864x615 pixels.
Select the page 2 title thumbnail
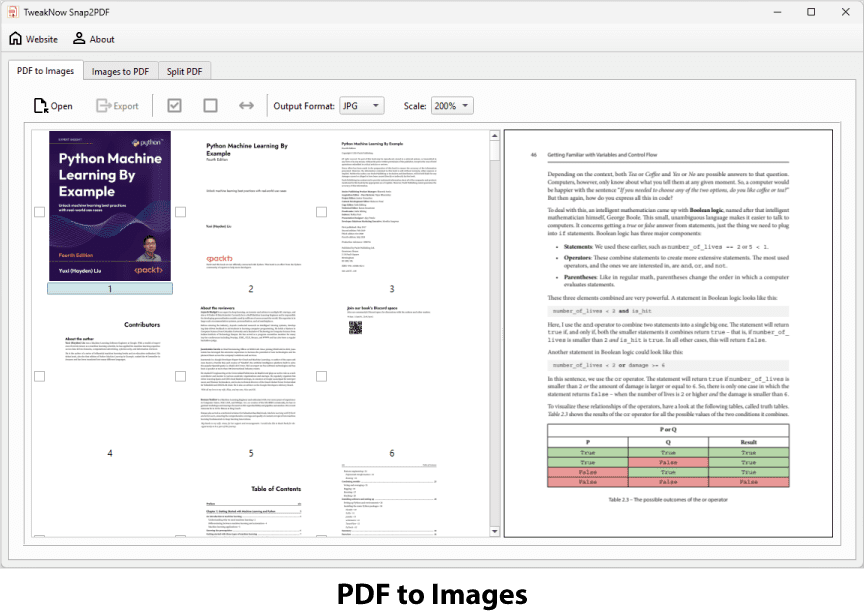pyautogui.click(x=251, y=206)
